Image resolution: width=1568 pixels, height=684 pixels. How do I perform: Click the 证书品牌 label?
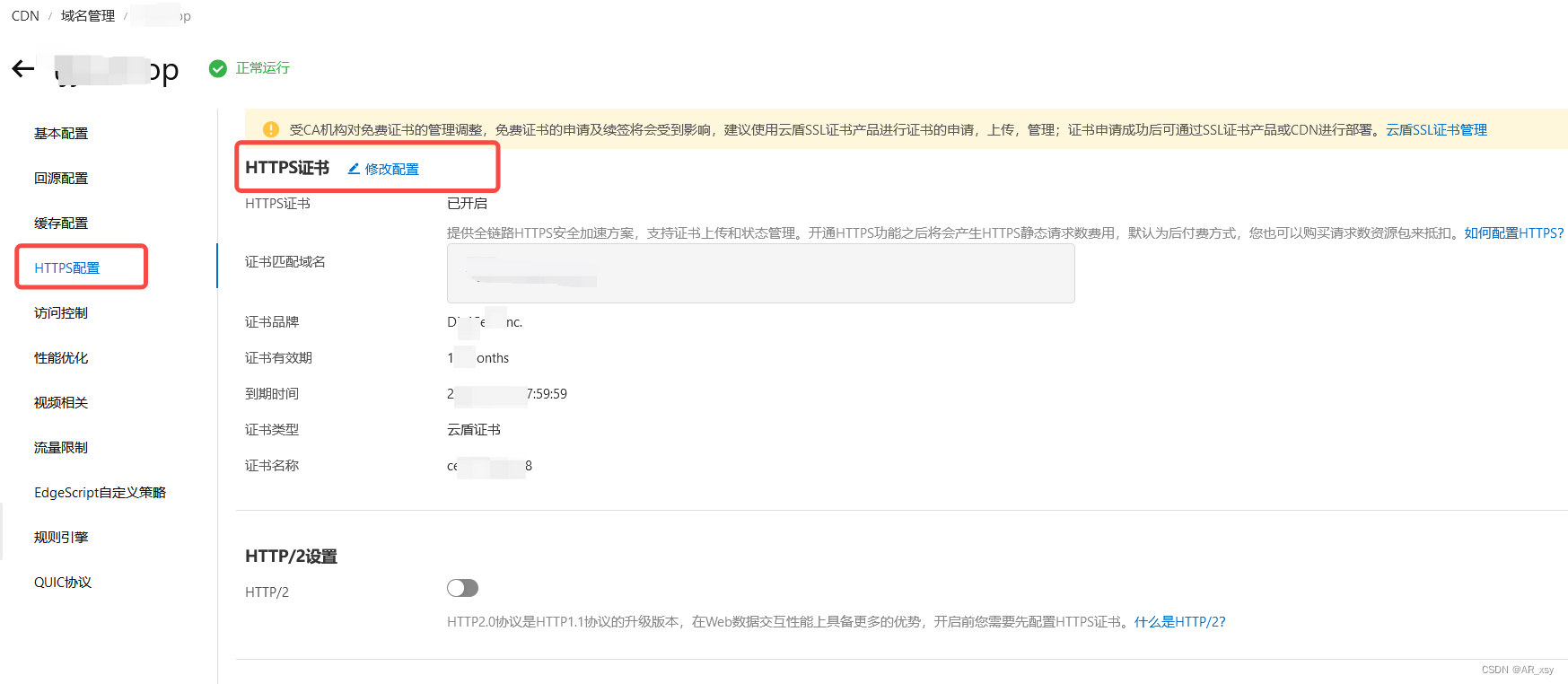[x=272, y=321]
